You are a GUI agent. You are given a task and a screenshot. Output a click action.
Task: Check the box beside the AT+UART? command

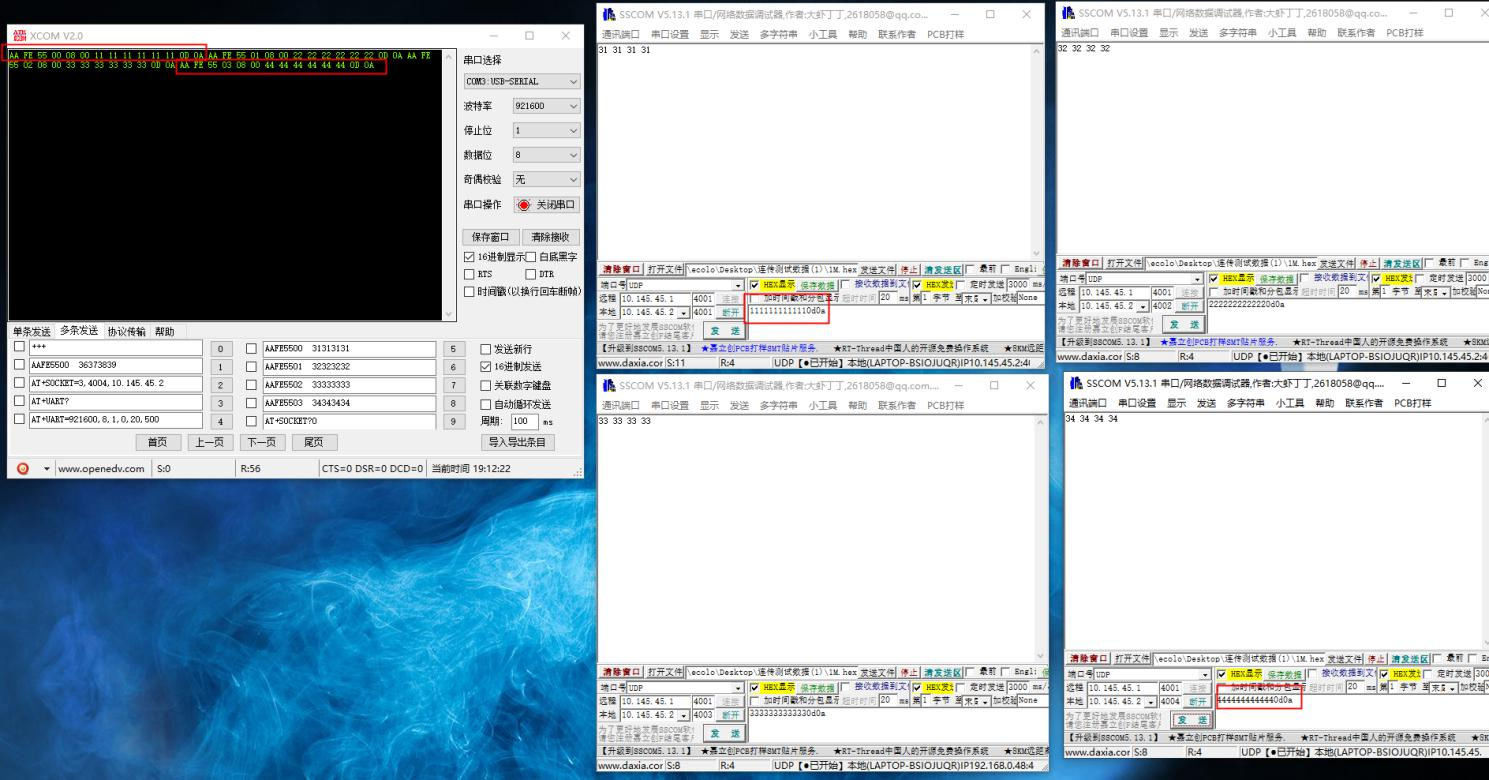coord(19,403)
